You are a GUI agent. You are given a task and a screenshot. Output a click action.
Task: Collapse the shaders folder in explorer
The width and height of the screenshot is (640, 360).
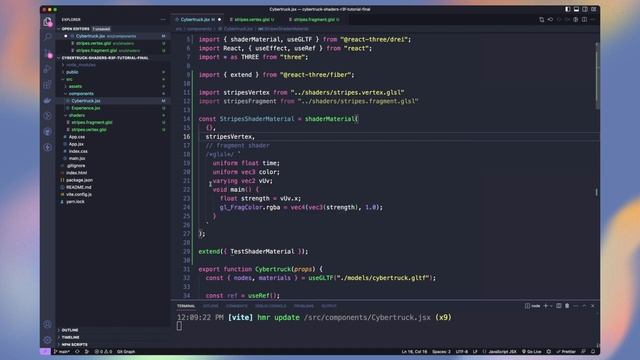tap(77, 115)
